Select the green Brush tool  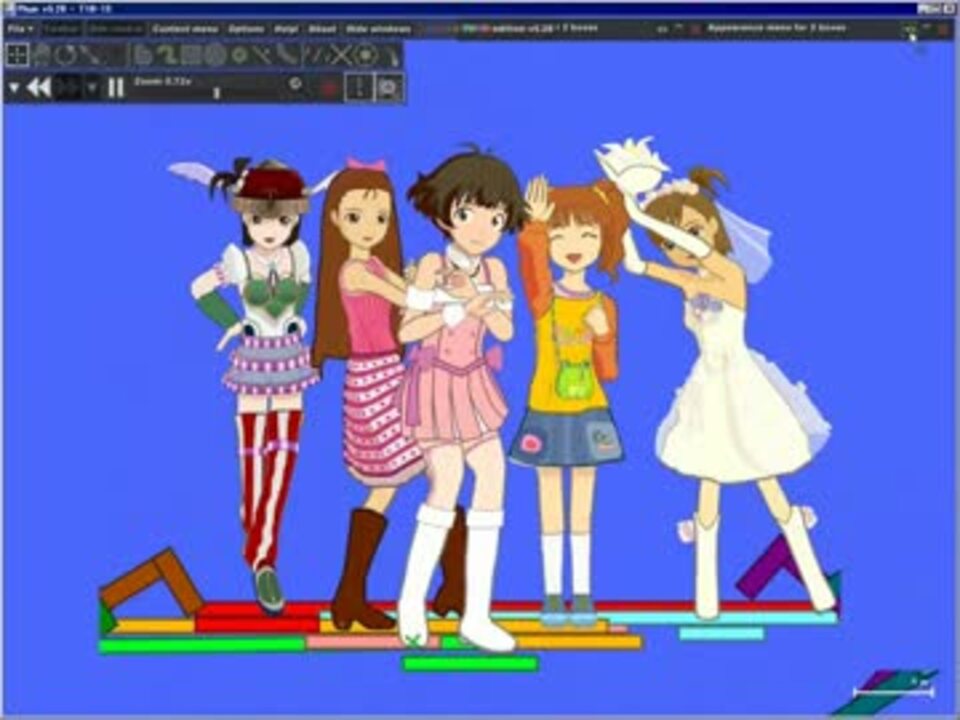(167, 55)
